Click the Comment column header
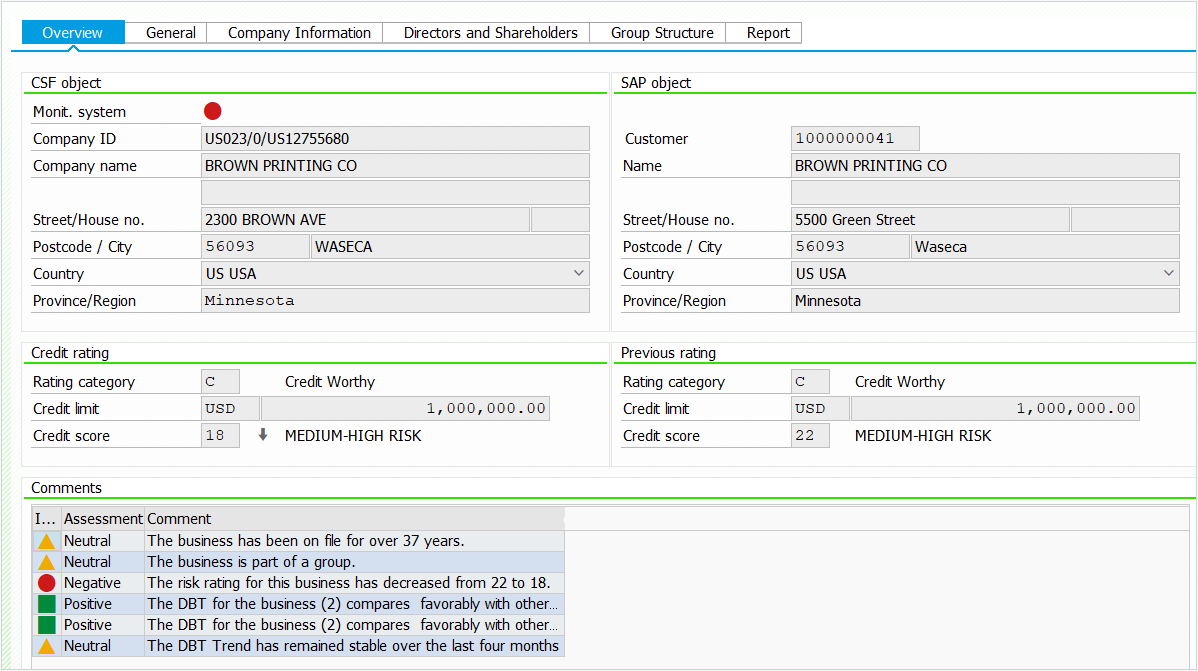 (355, 519)
